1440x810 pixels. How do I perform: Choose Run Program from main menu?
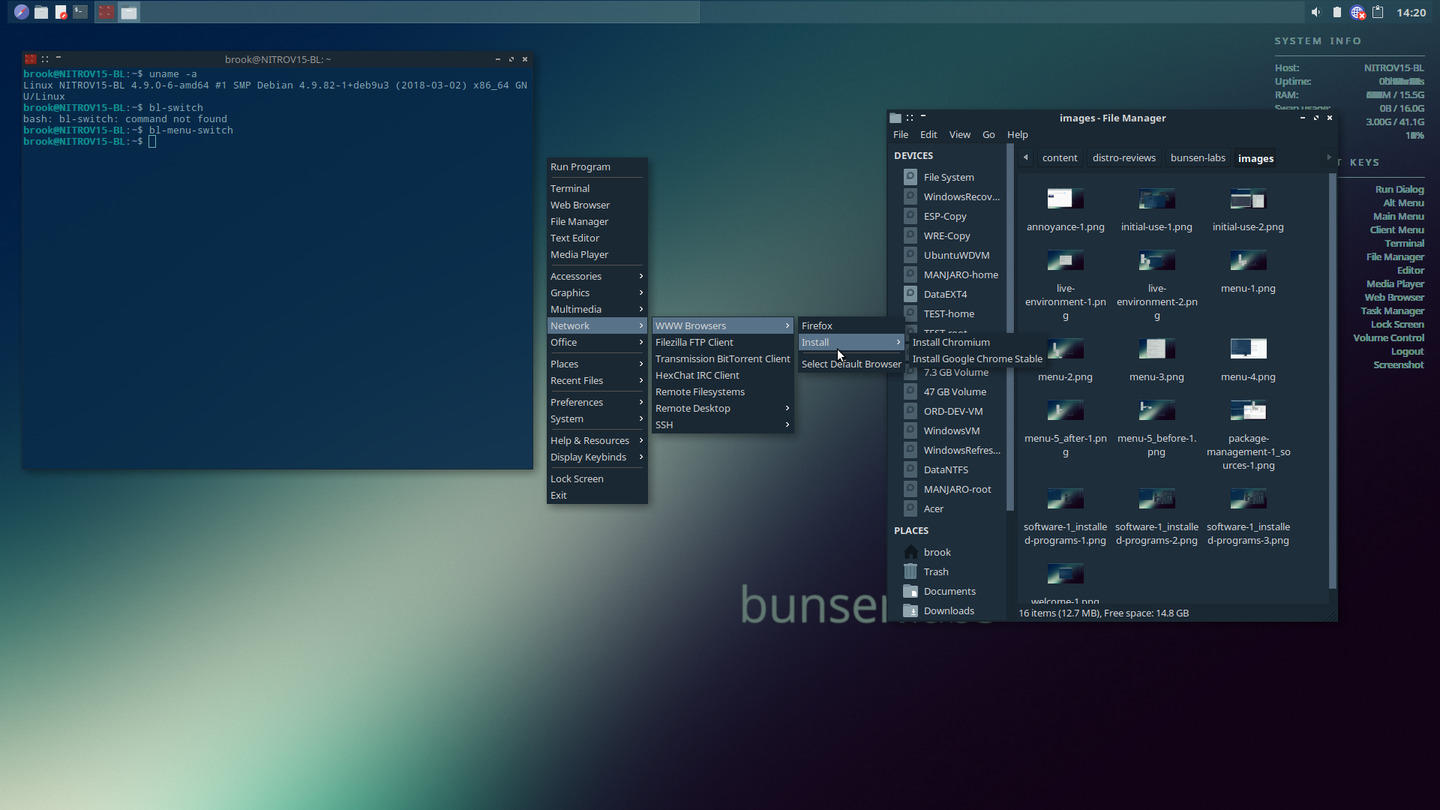(597, 167)
